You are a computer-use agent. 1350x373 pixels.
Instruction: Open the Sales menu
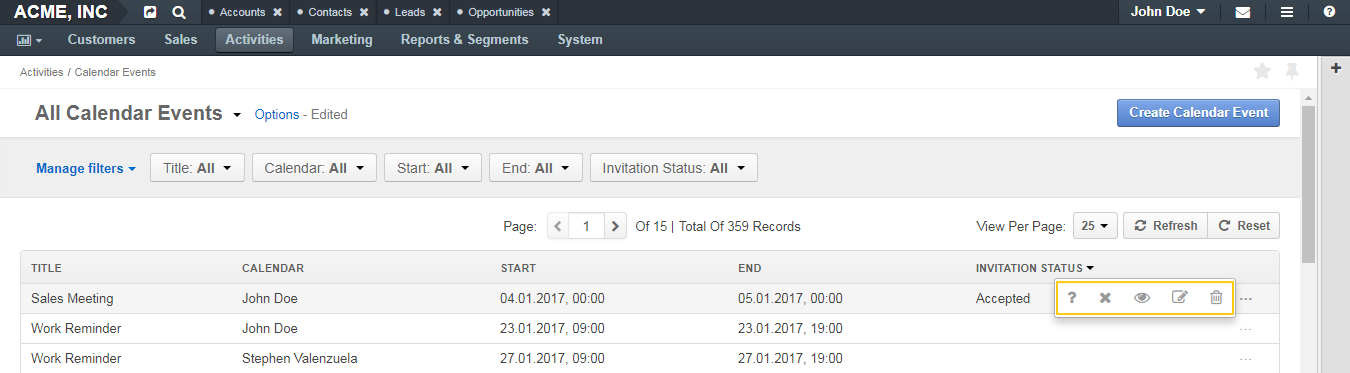click(x=181, y=40)
